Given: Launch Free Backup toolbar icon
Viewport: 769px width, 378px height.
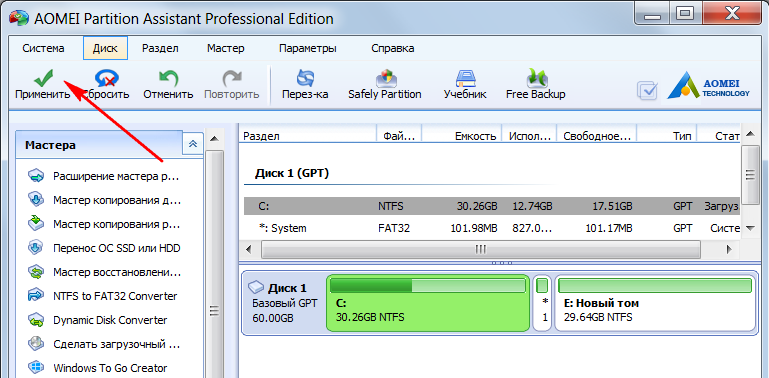Looking at the screenshot, I should 536,78.
